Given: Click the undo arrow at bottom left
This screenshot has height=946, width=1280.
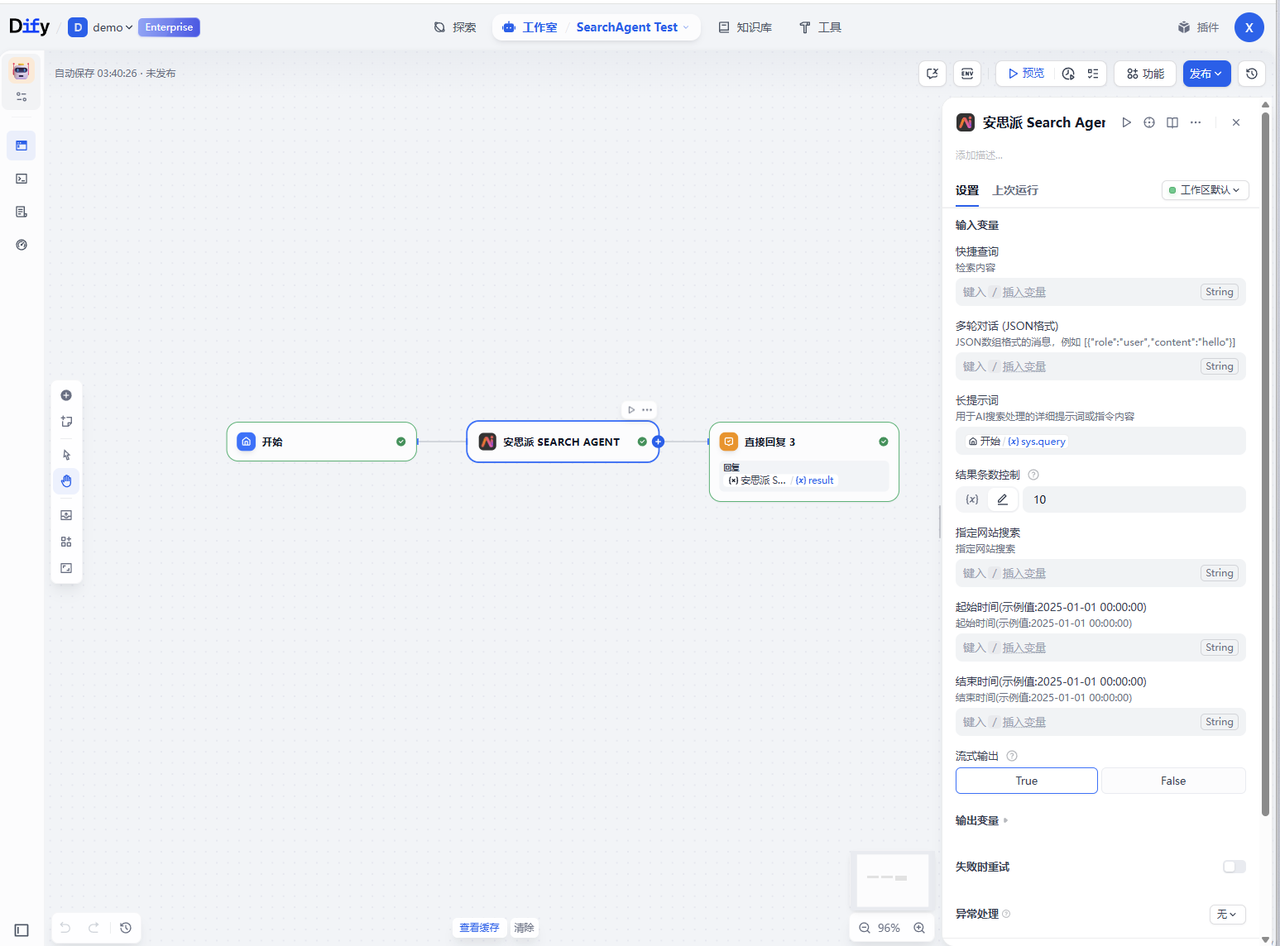Looking at the screenshot, I should pos(65,928).
